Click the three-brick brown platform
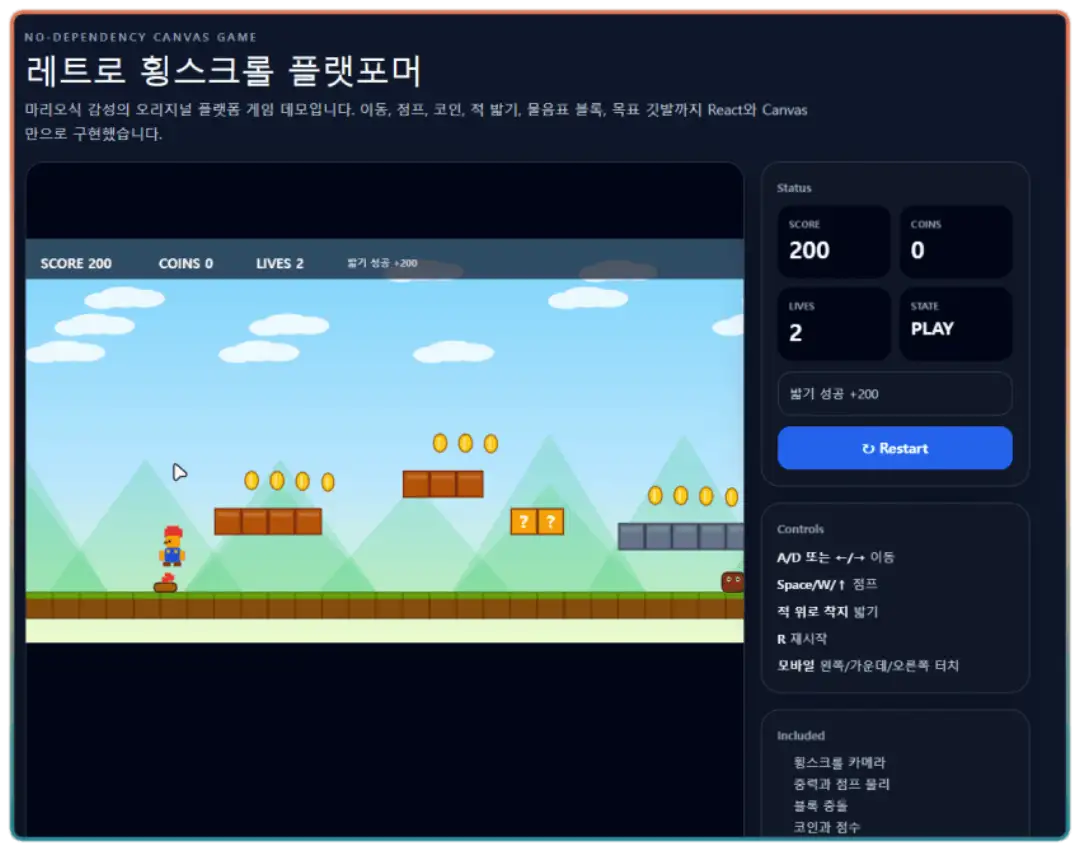Image resolution: width=1080 pixels, height=851 pixels. (443, 484)
